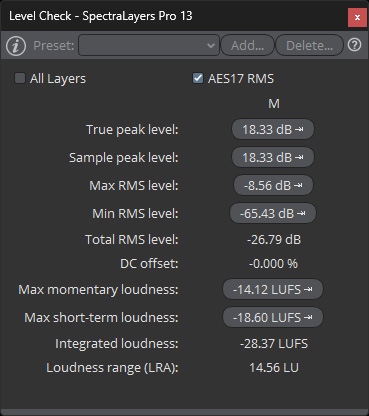Click the Integrated loudness label
The height and width of the screenshot is (416, 369).
click(x=117, y=344)
